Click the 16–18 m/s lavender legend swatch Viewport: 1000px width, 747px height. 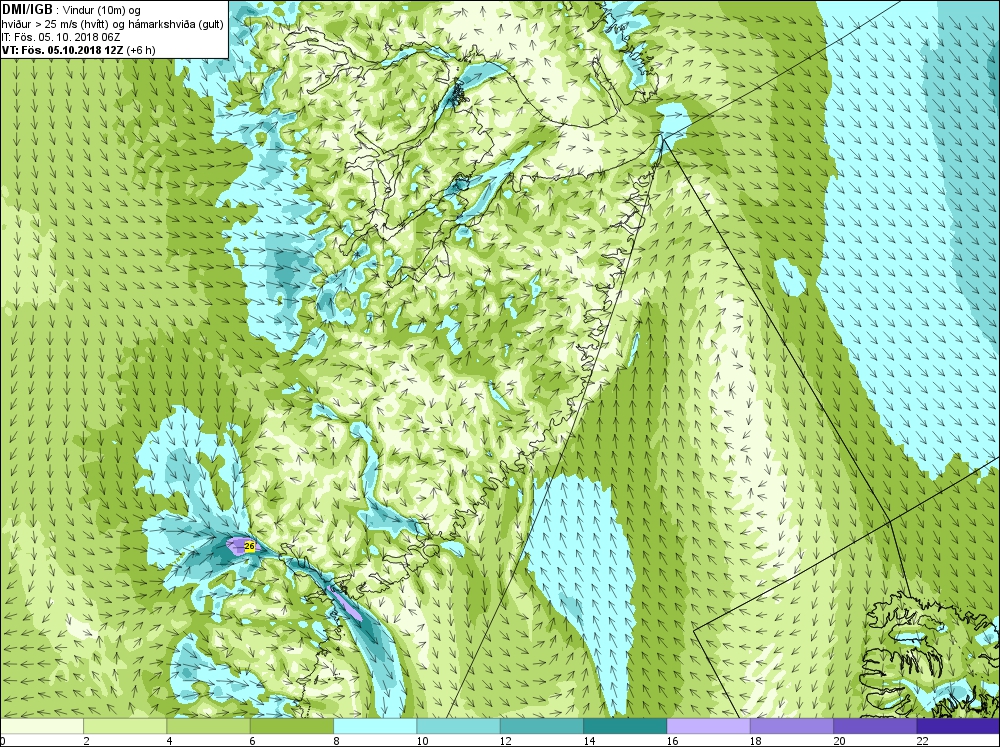coord(709,726)
